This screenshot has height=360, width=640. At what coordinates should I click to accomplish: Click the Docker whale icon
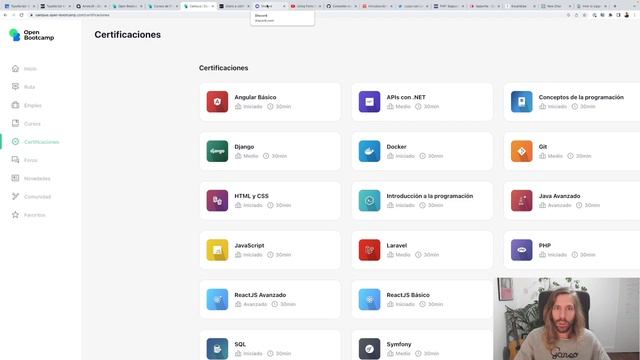tap(369, 151)
